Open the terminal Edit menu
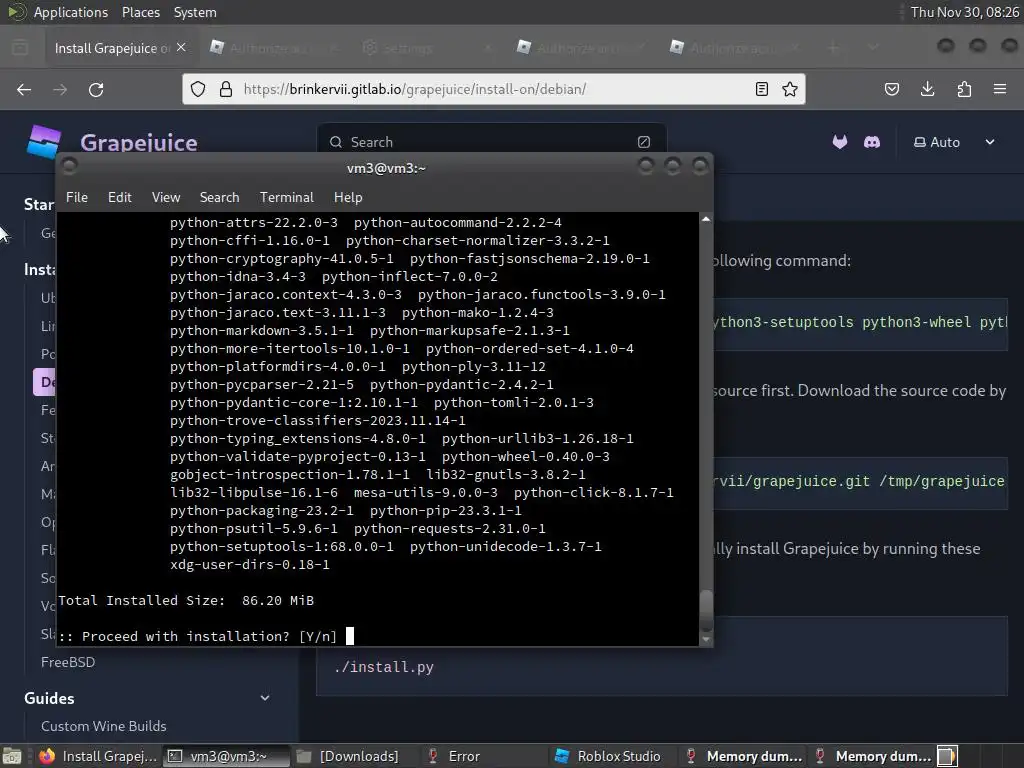Screen dimensions: 1024x768 point(120,197)
